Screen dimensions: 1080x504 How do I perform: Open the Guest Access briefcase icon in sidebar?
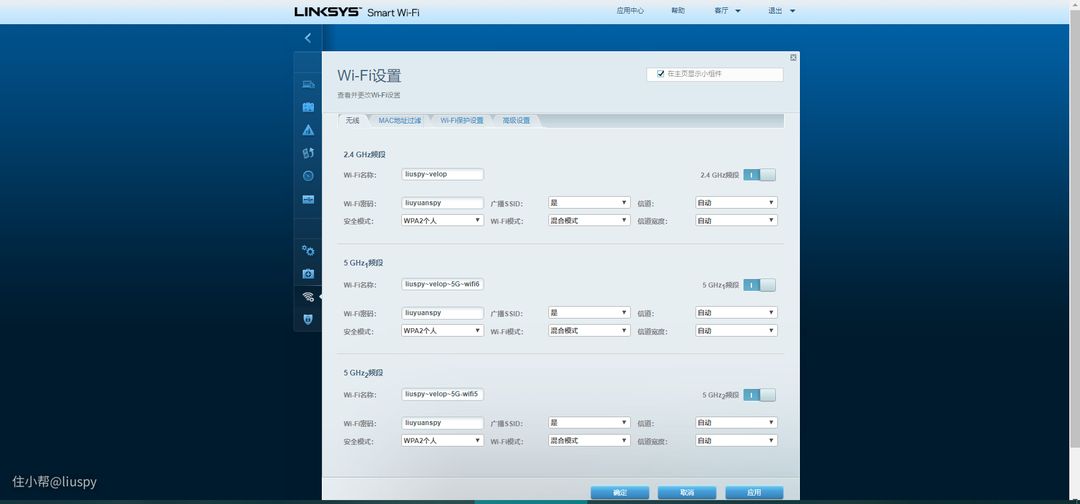coord(308,107)
